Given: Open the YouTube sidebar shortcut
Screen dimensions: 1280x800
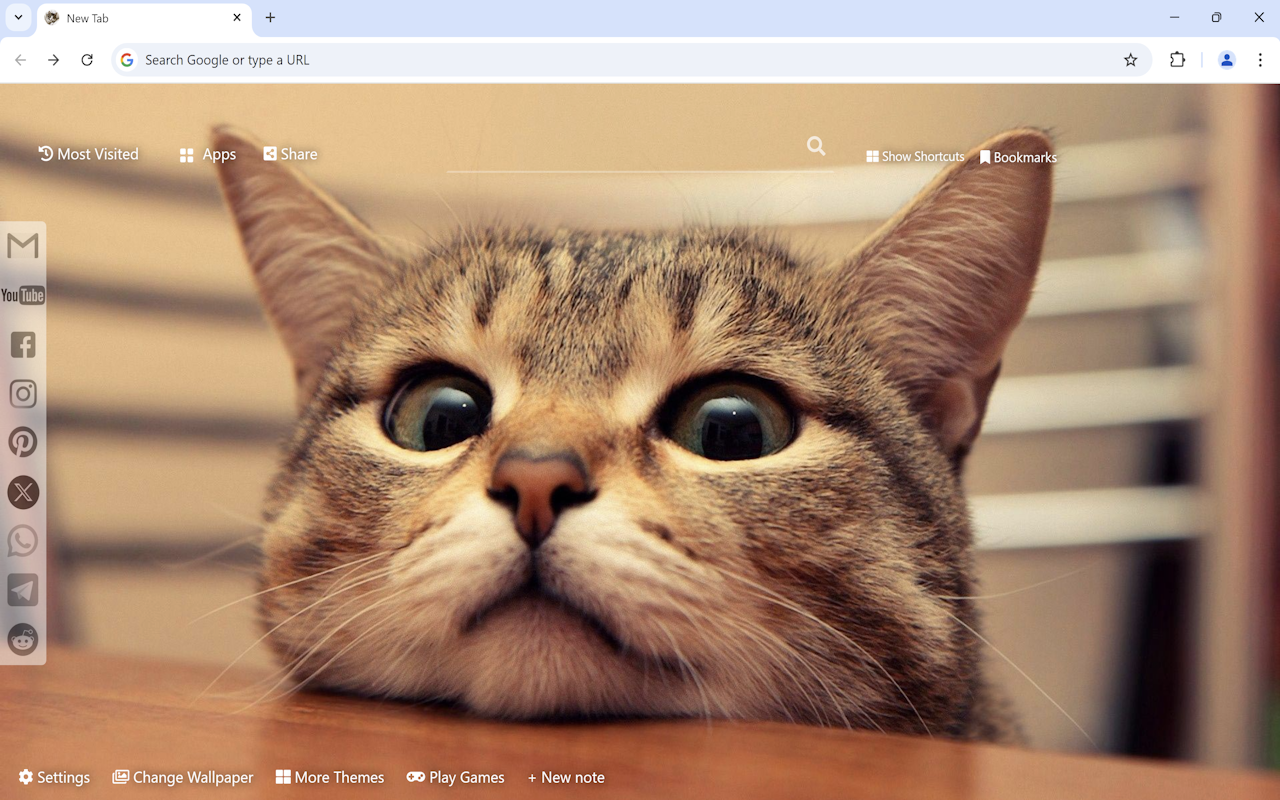Looking at the screenshot, I should pos(22,295).
